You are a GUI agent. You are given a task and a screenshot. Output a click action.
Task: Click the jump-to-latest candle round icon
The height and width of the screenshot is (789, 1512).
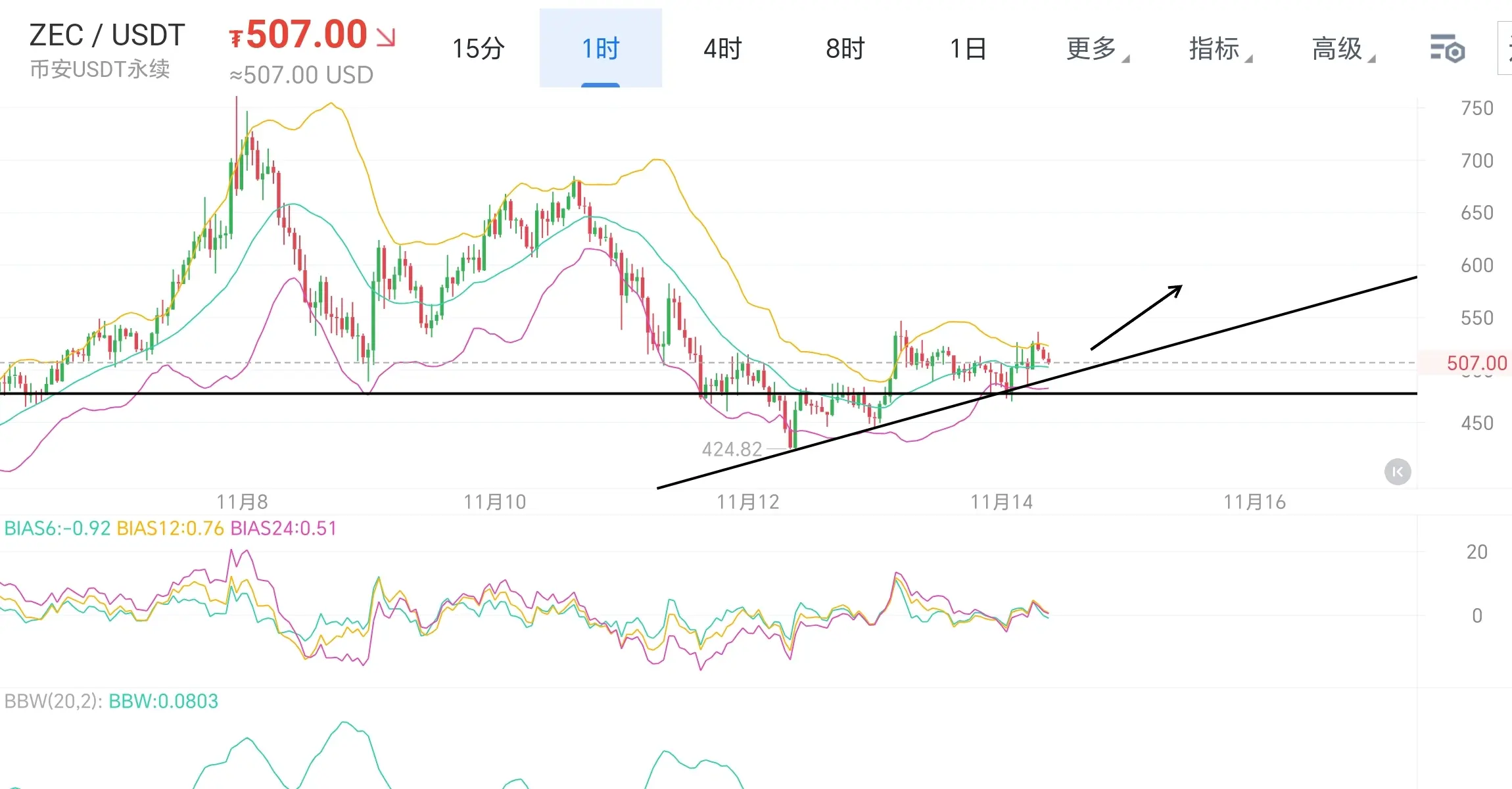point(1398,471)
